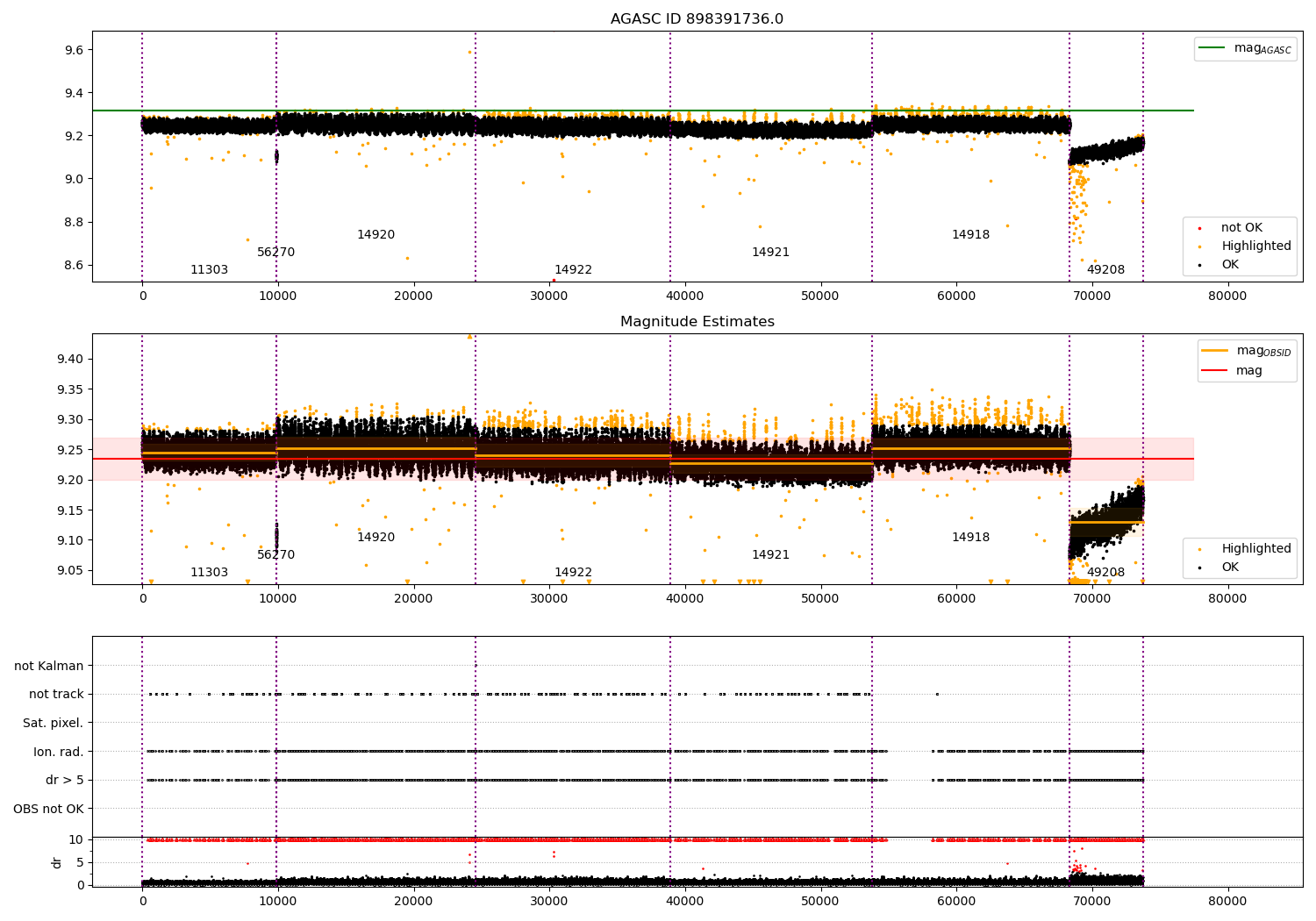Screen dimensions: 1316x921
Task: Click obsid label 56270 in the top plot
Action: coord(275,253)
